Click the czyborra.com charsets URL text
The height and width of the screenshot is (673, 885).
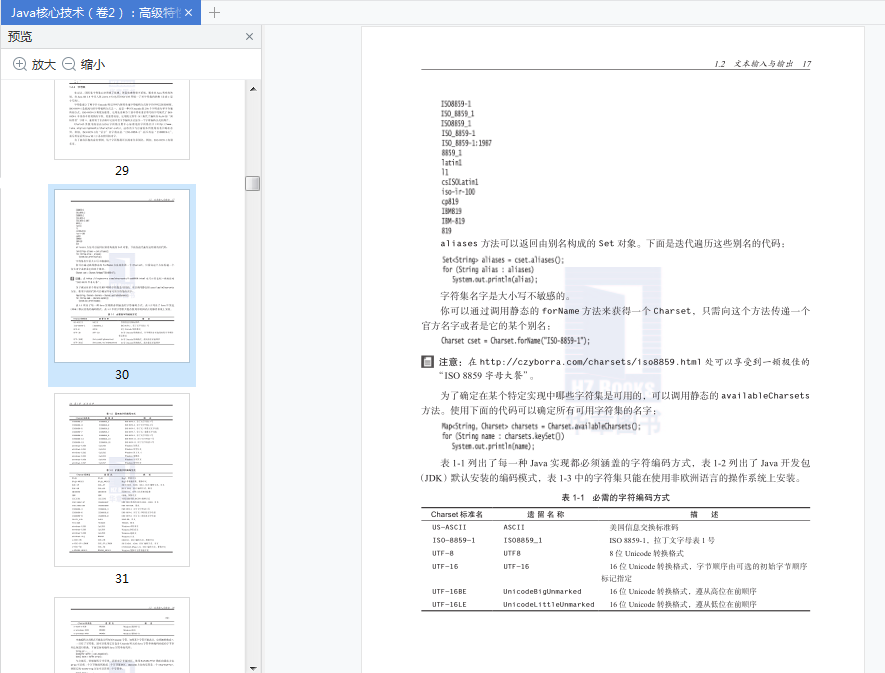coord(590,362)
